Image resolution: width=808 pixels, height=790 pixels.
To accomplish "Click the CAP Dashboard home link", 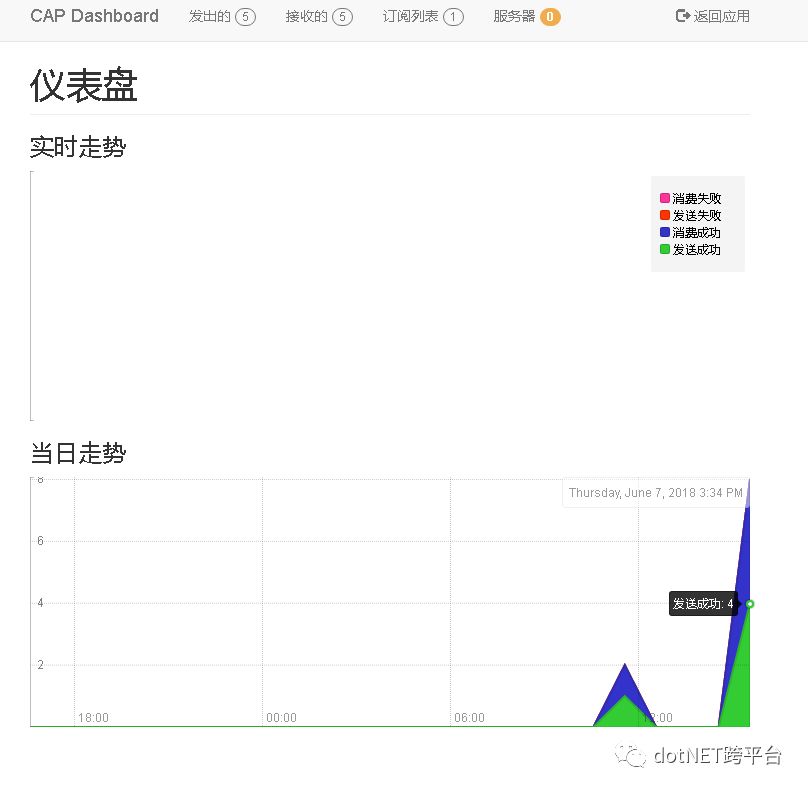I will pos(94,16).
